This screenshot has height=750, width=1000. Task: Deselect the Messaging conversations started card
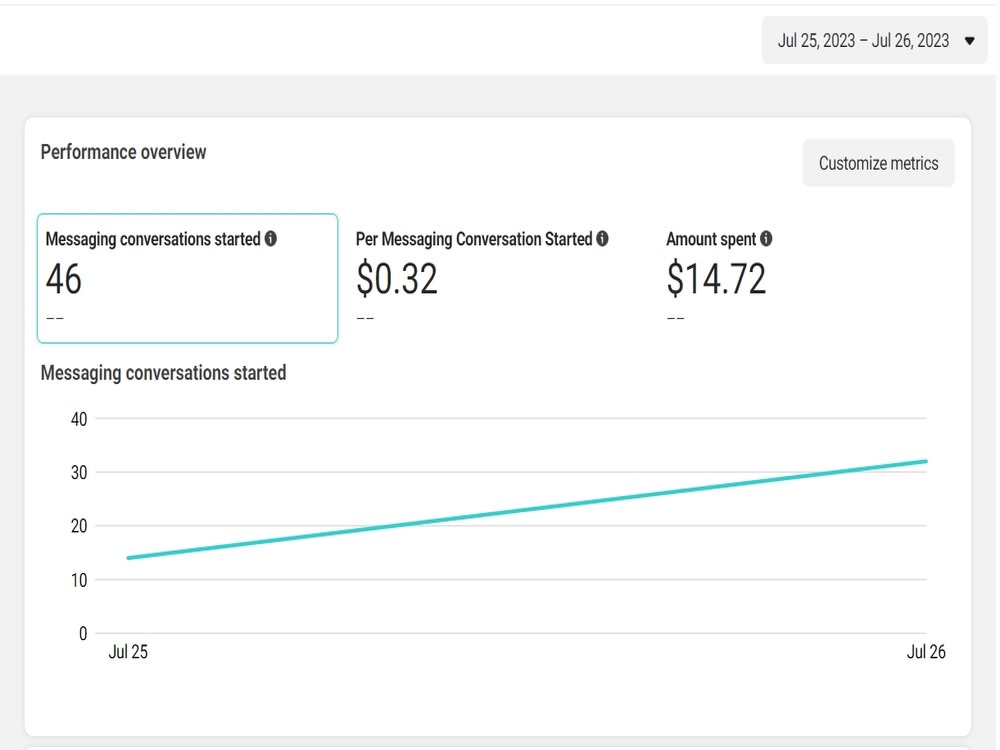click(187, 278)
